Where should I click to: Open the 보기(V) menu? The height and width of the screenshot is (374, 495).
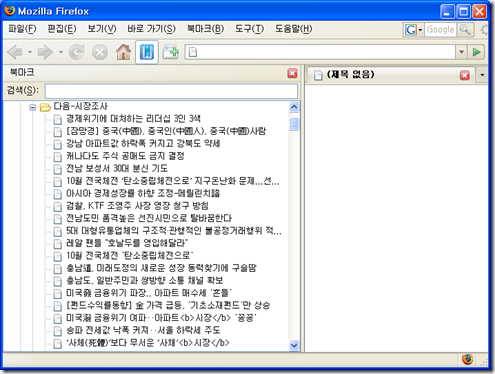(x=102, y=29)
